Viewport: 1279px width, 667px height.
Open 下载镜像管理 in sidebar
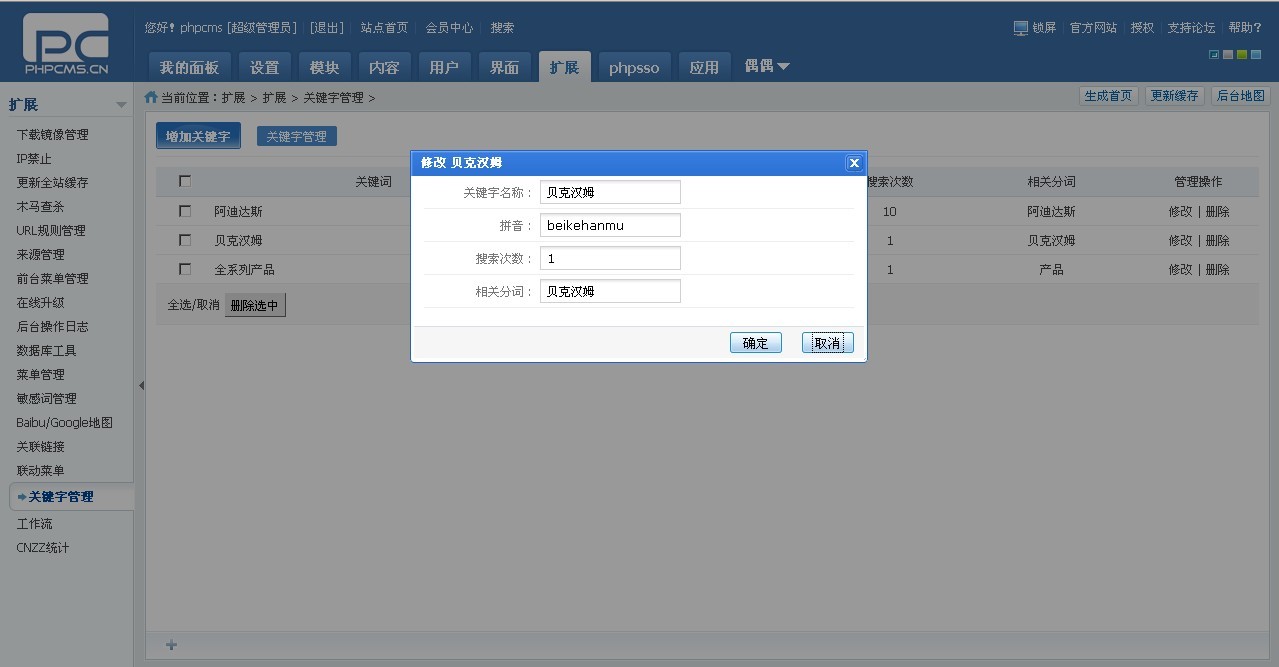[52, 134]
